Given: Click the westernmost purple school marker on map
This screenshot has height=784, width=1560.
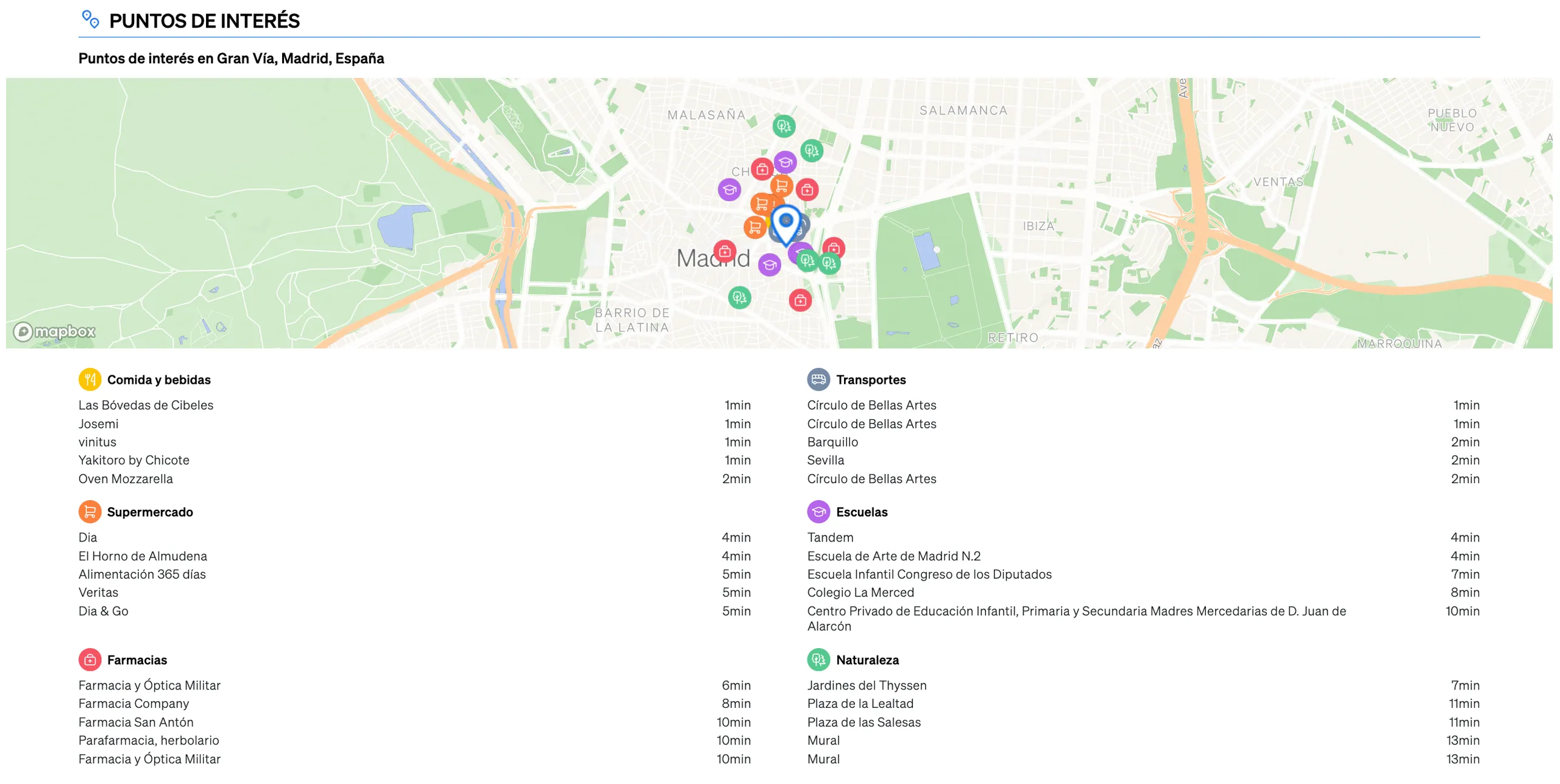Looking at the screenshot, I should (729, 189).
